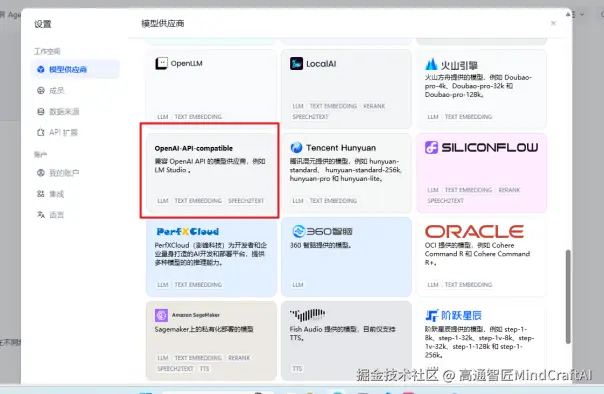Click the 我的账户 user icon
This screenshot has width=604, height=394.
pyautogui.click(x=41, y=173)
